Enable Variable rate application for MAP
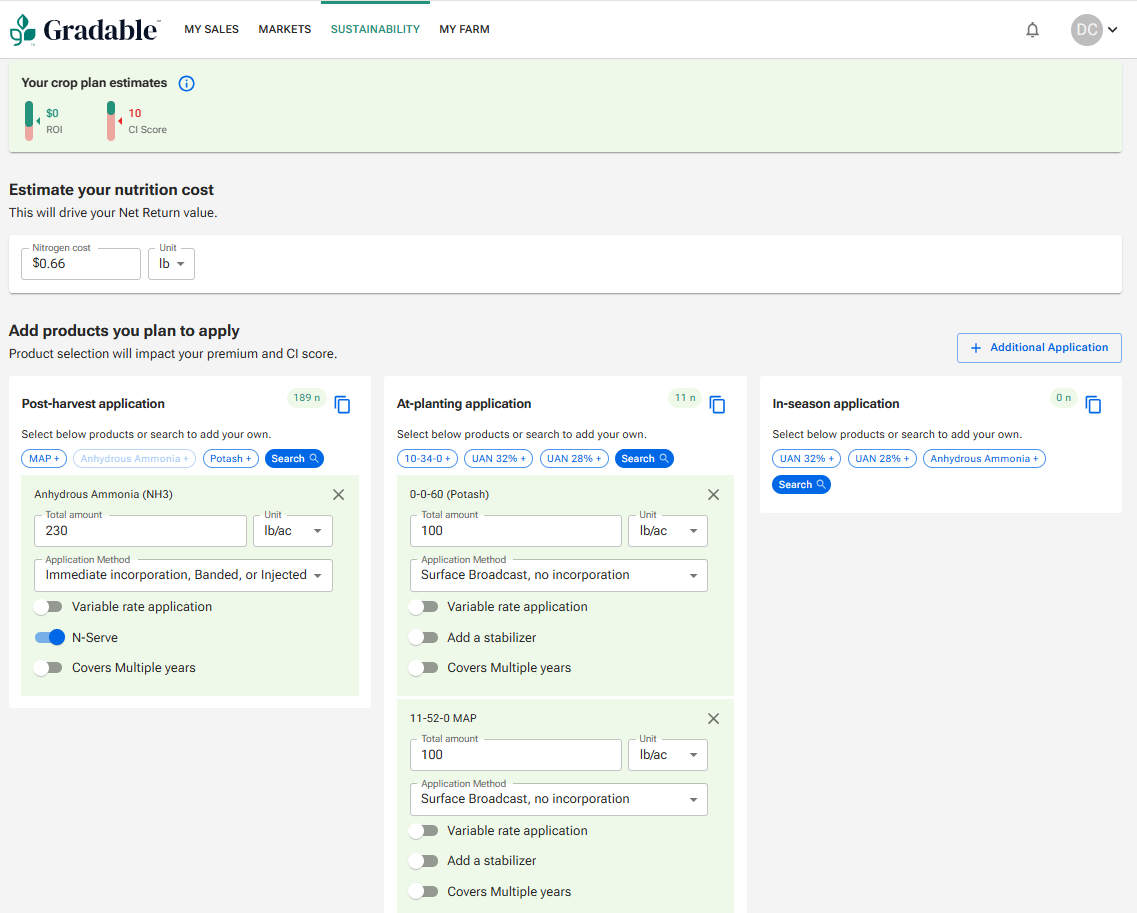The image size is (1137, 913). point(423,831)
